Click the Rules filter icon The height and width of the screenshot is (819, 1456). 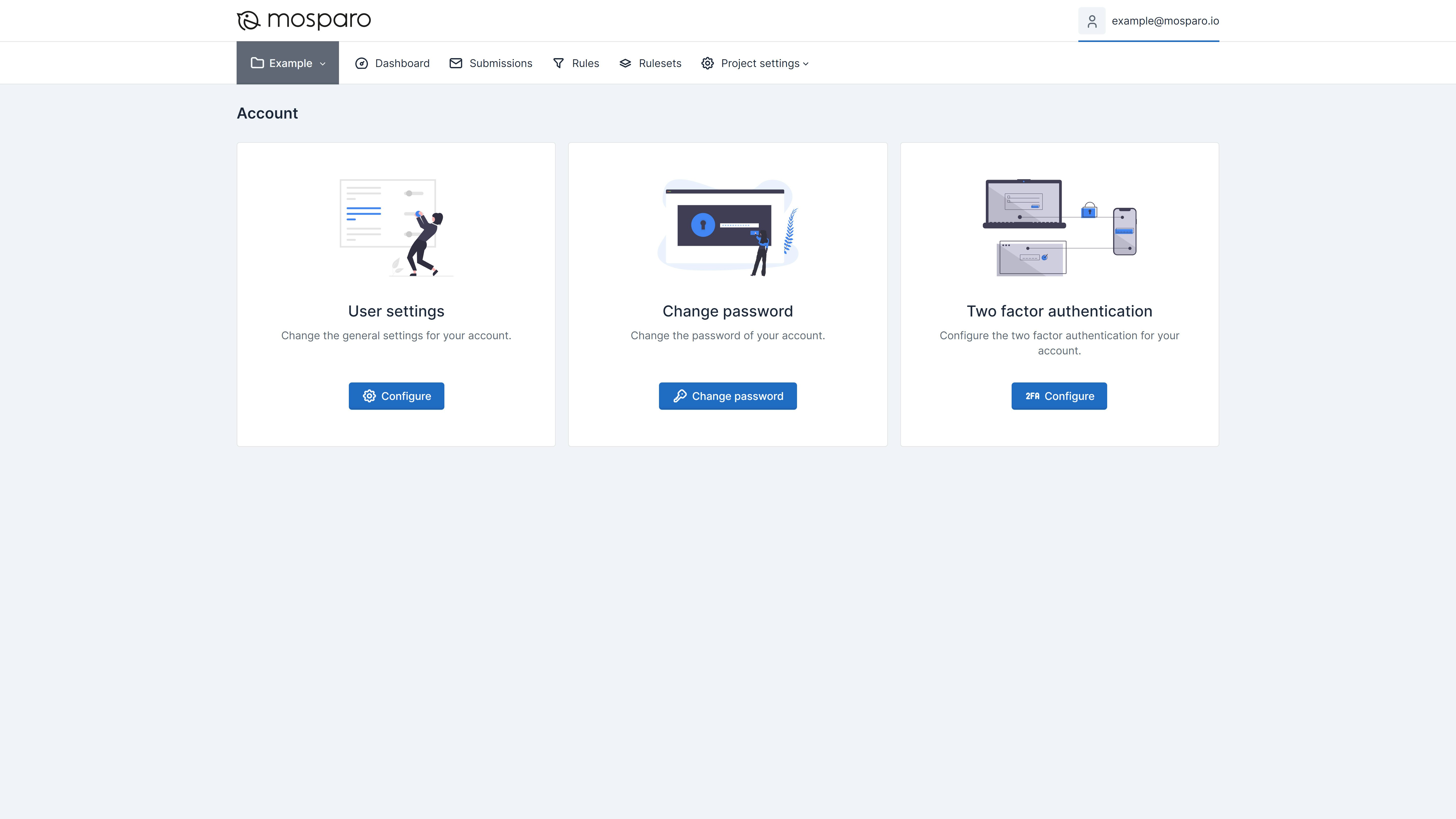pyautogui.click(x=558, y=63)
